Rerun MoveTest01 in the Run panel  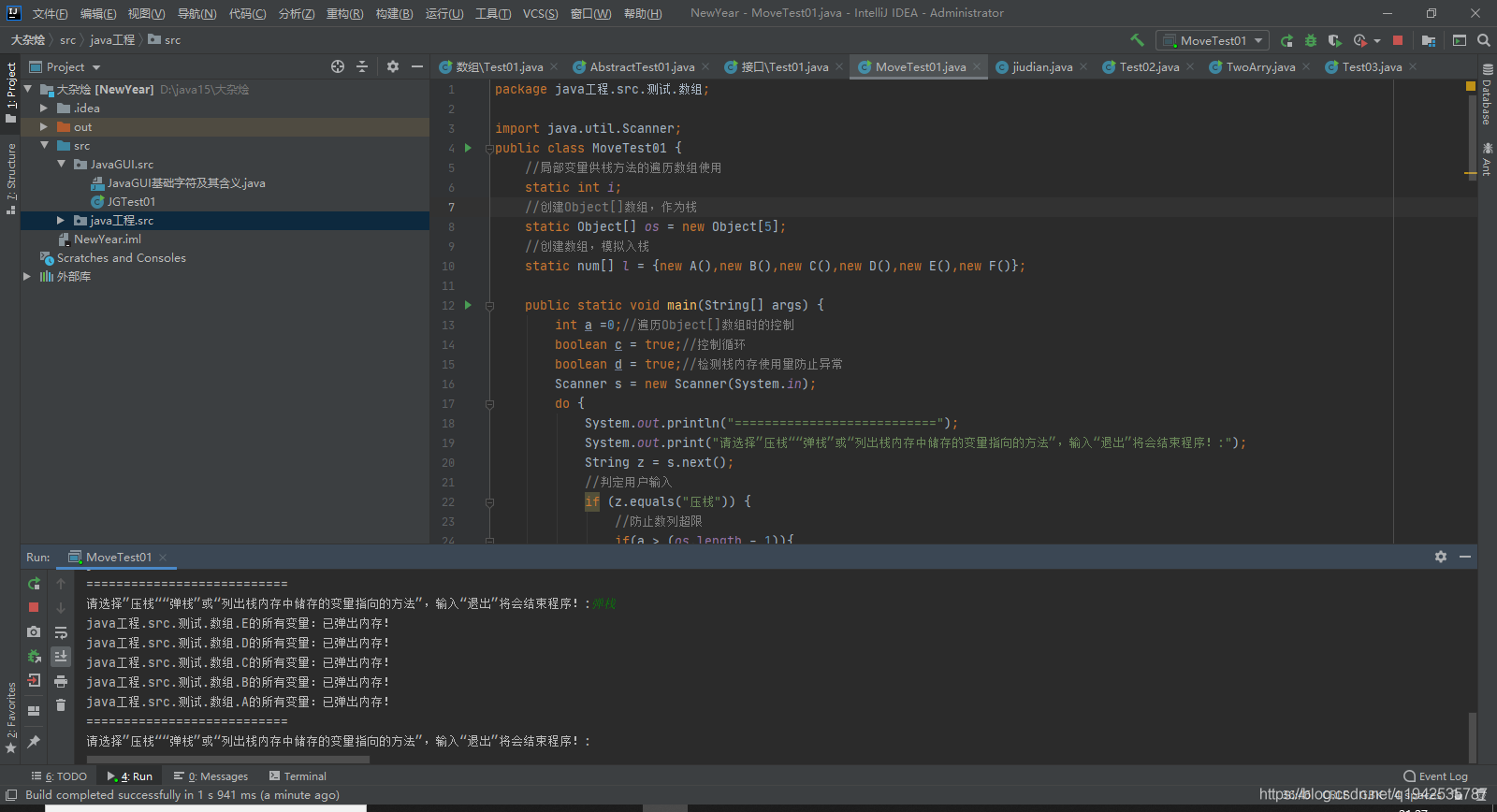(34, 584)
